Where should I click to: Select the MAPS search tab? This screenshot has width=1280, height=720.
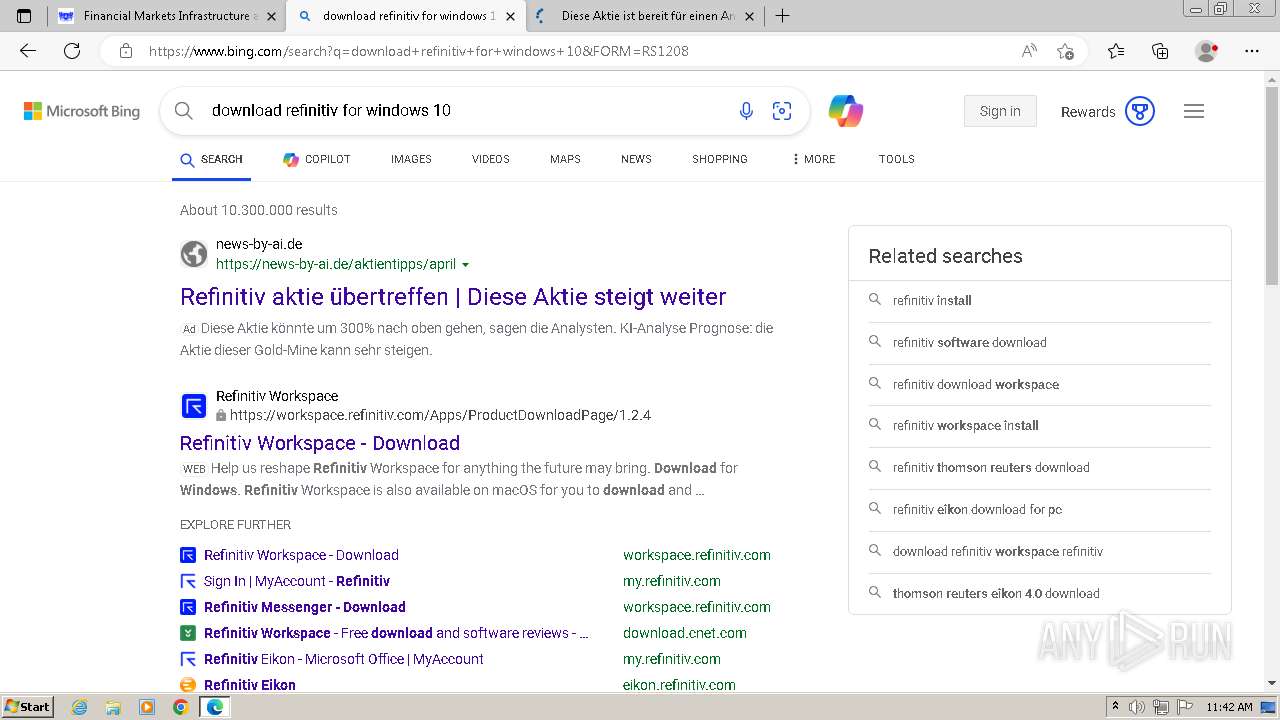coord(565,159)
